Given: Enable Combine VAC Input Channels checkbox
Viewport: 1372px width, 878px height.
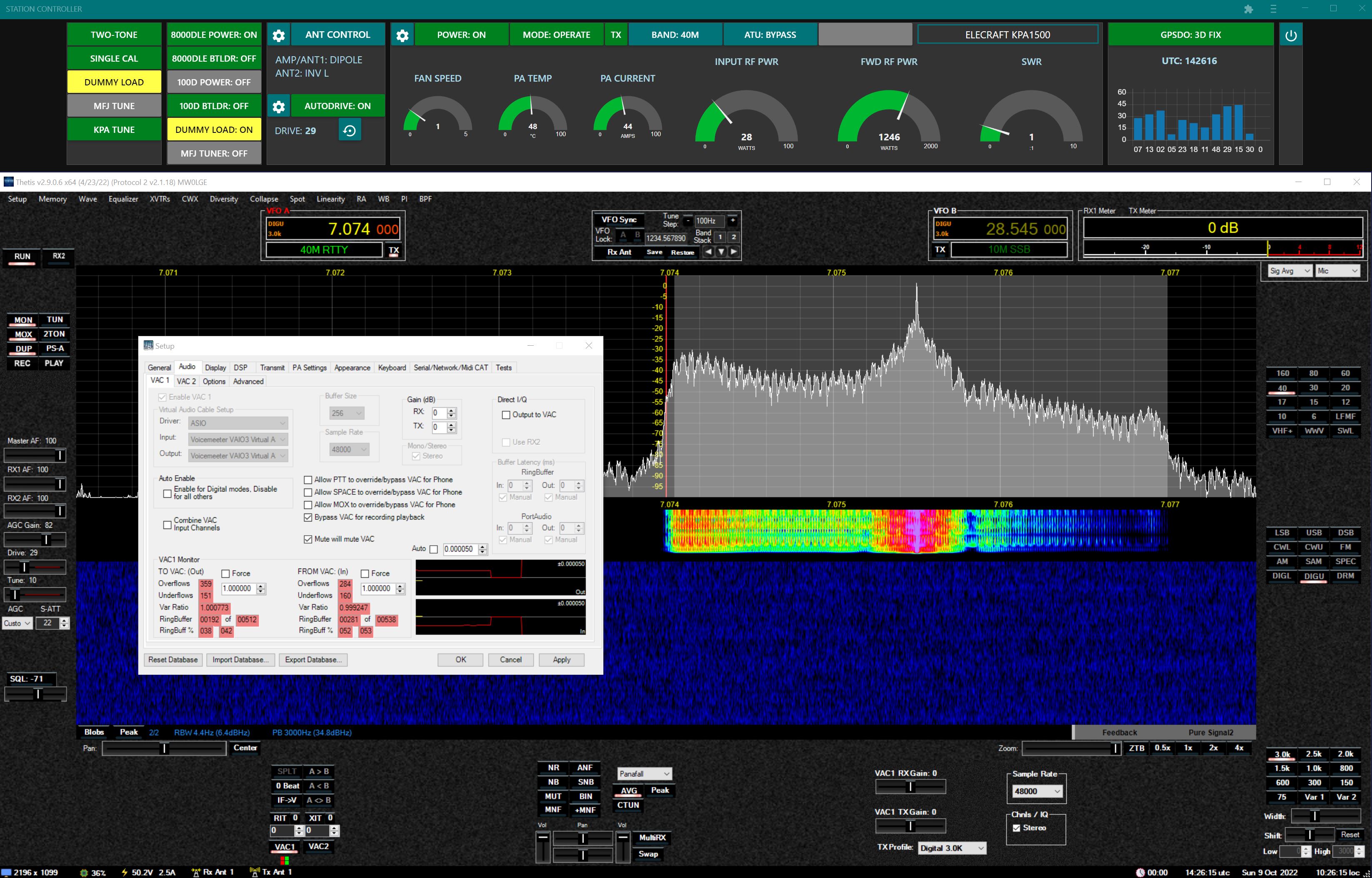Looking at the screenshot, I should coord(167,524).
